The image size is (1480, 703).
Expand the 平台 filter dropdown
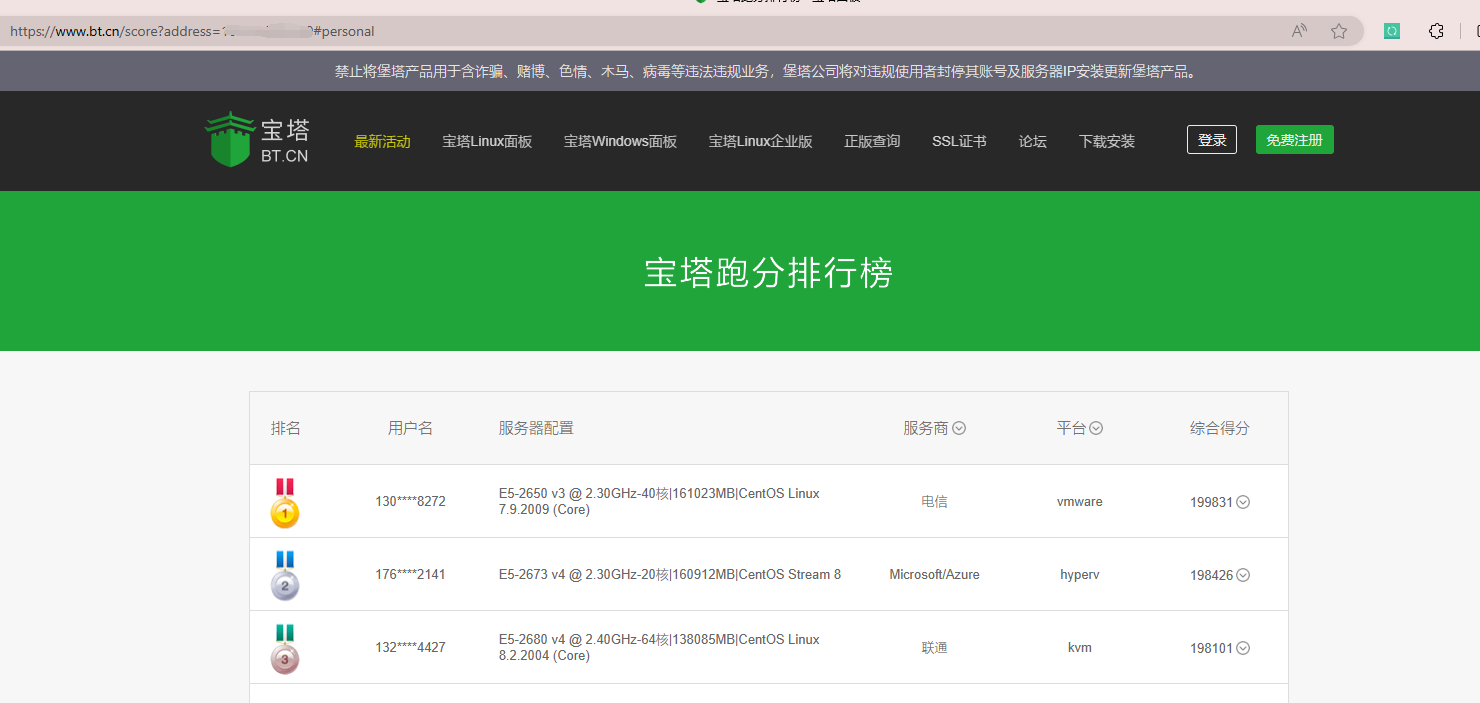(1096, 428)
